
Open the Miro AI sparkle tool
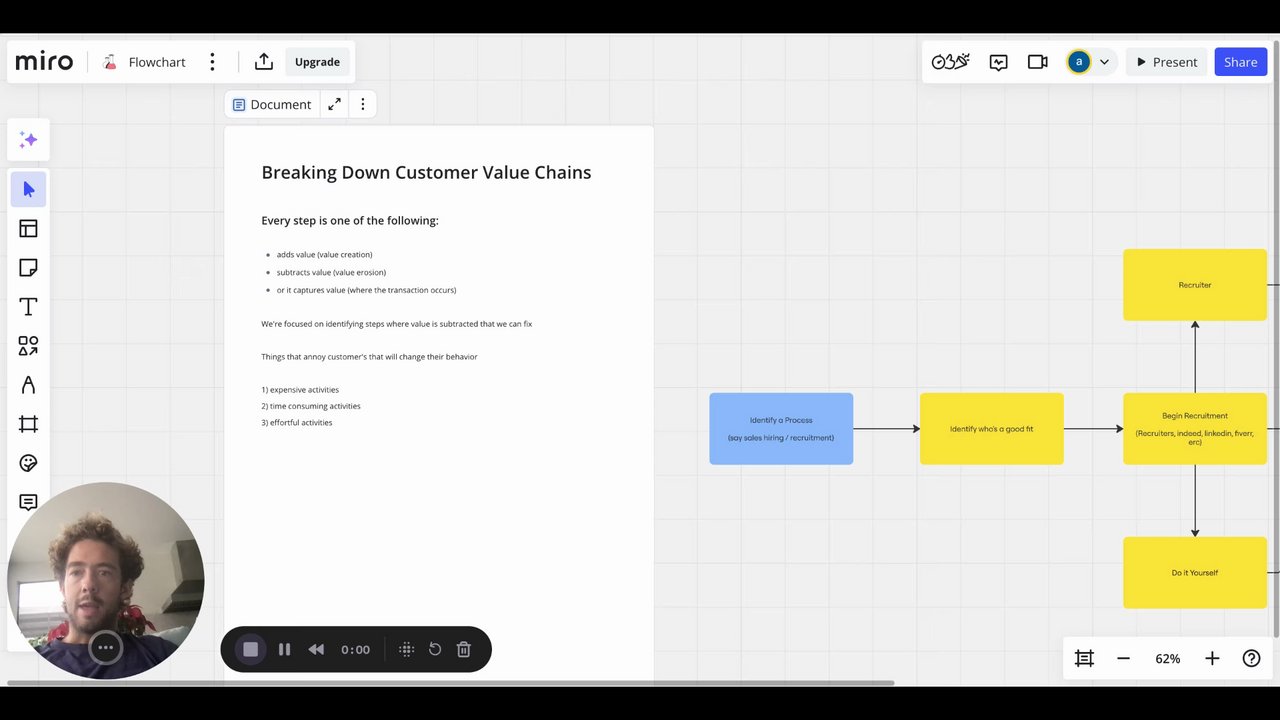[x=28, y=140]
